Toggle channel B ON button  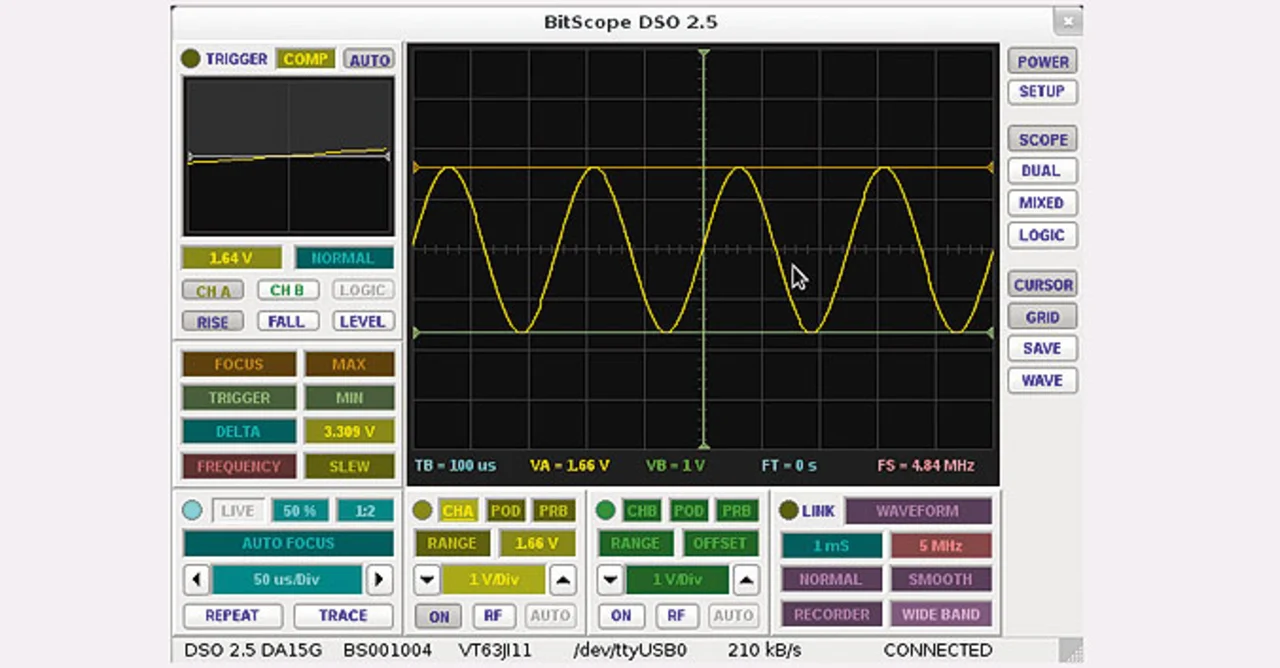(x=621, y=616)
